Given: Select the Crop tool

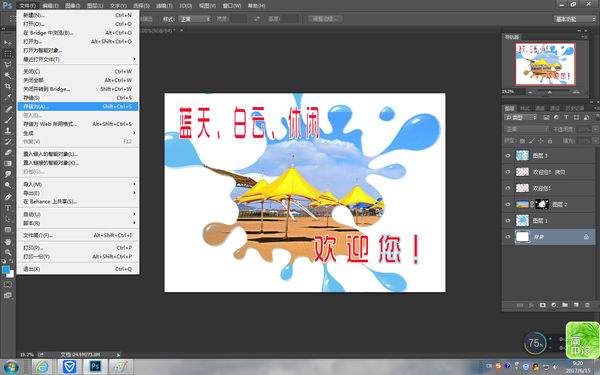Looking at the screenshot, I should coord(8,86).
